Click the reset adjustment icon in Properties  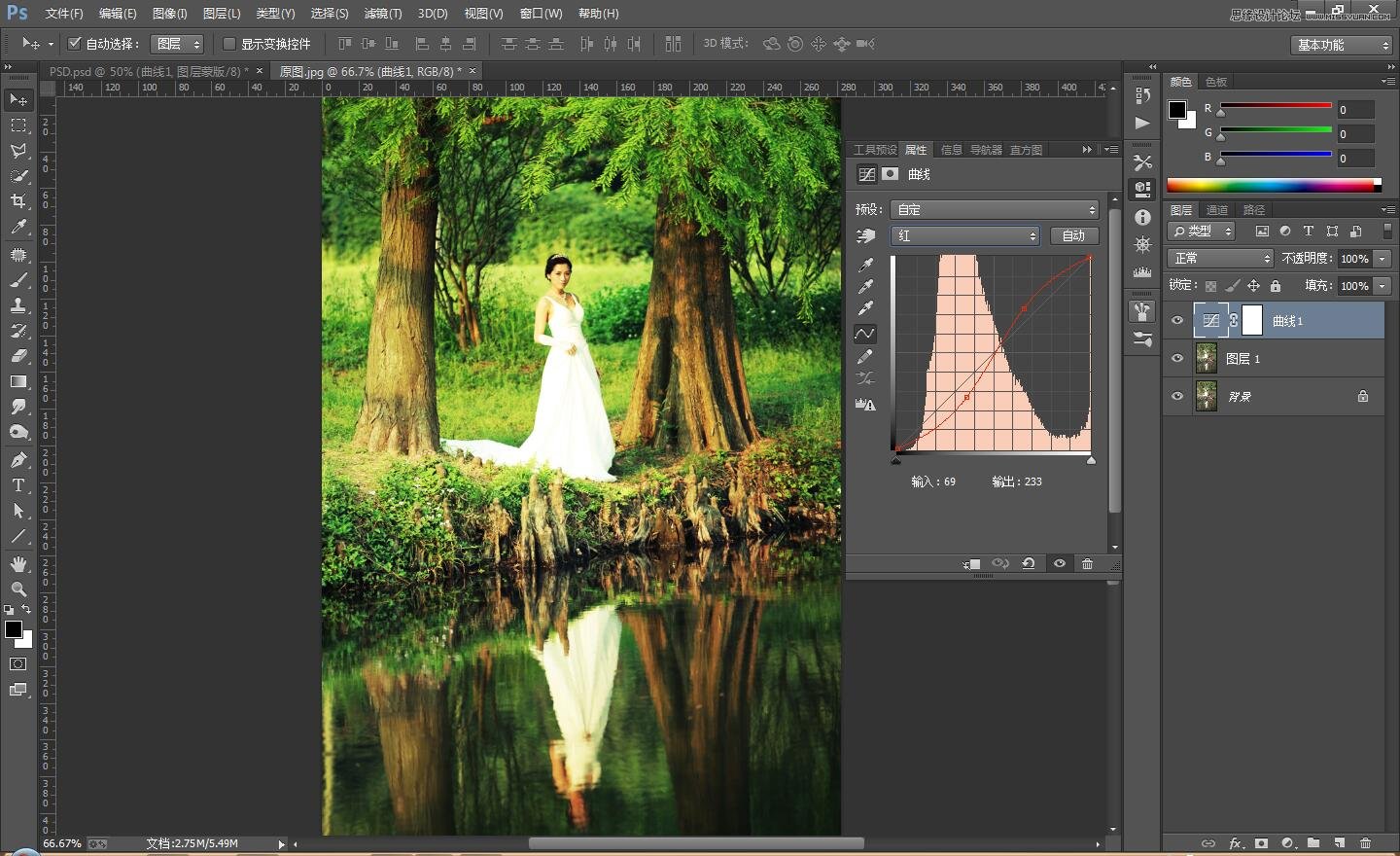click(x=1029, y=564)
